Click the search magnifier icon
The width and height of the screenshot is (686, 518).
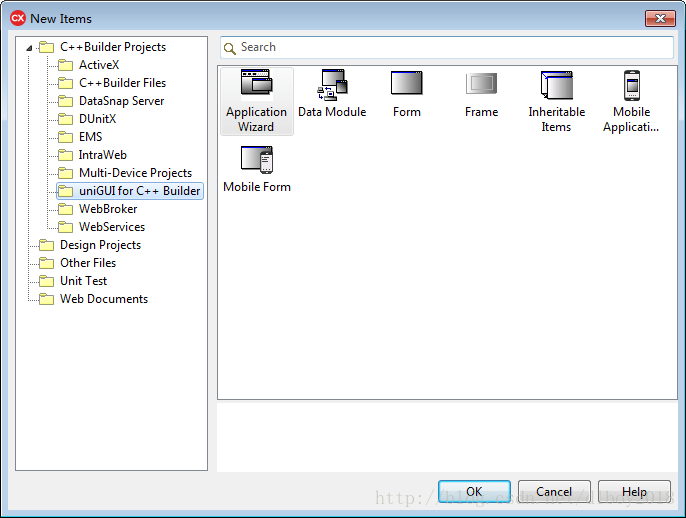click(230, 48)
